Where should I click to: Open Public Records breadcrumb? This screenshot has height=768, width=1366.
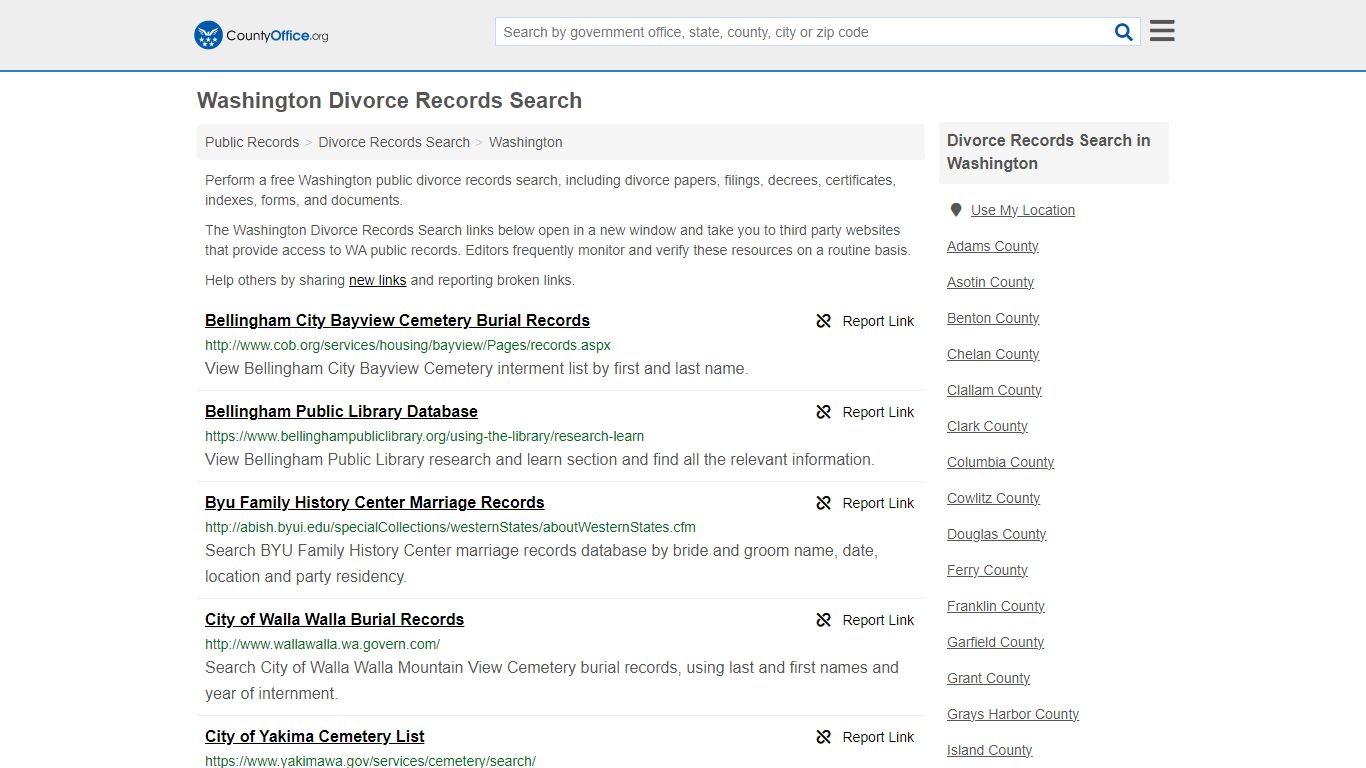(x=252, y=142)
